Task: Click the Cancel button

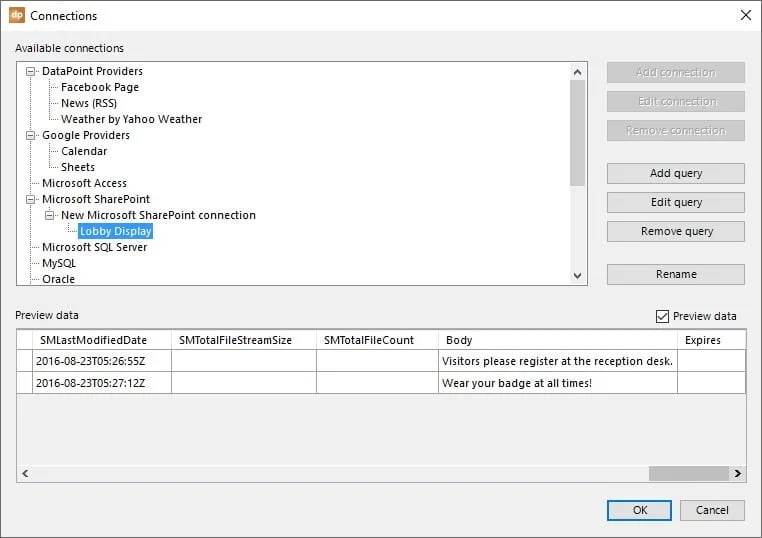Action: pos(712,510)
